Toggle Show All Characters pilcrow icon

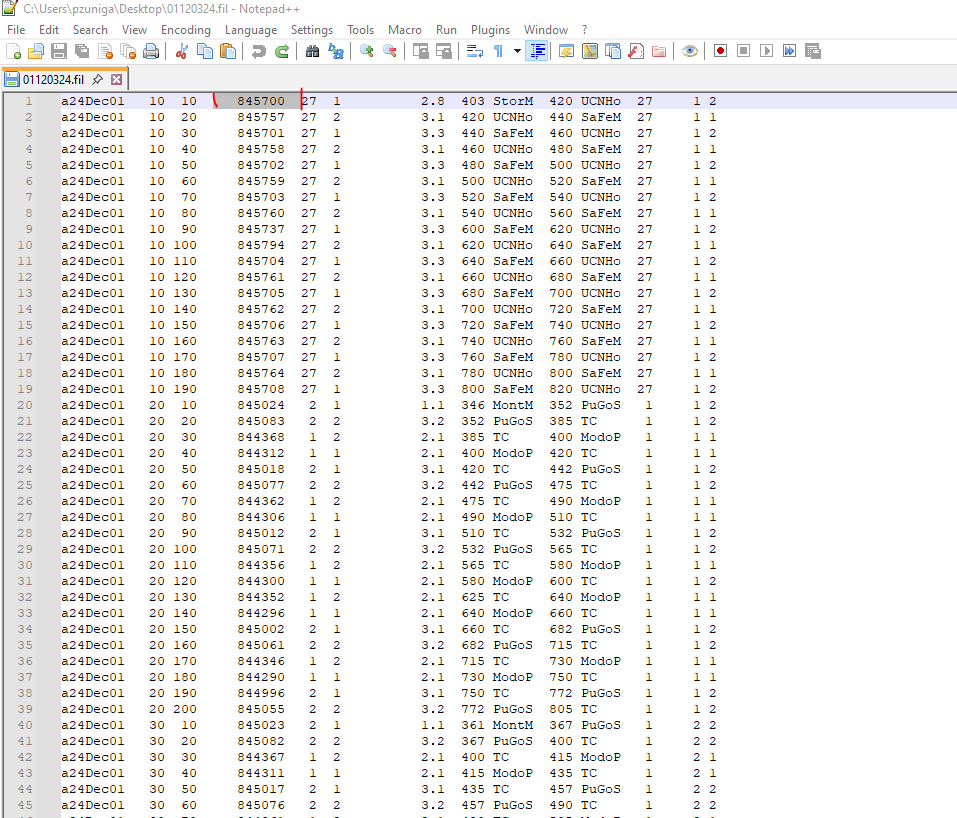[498, 51]
